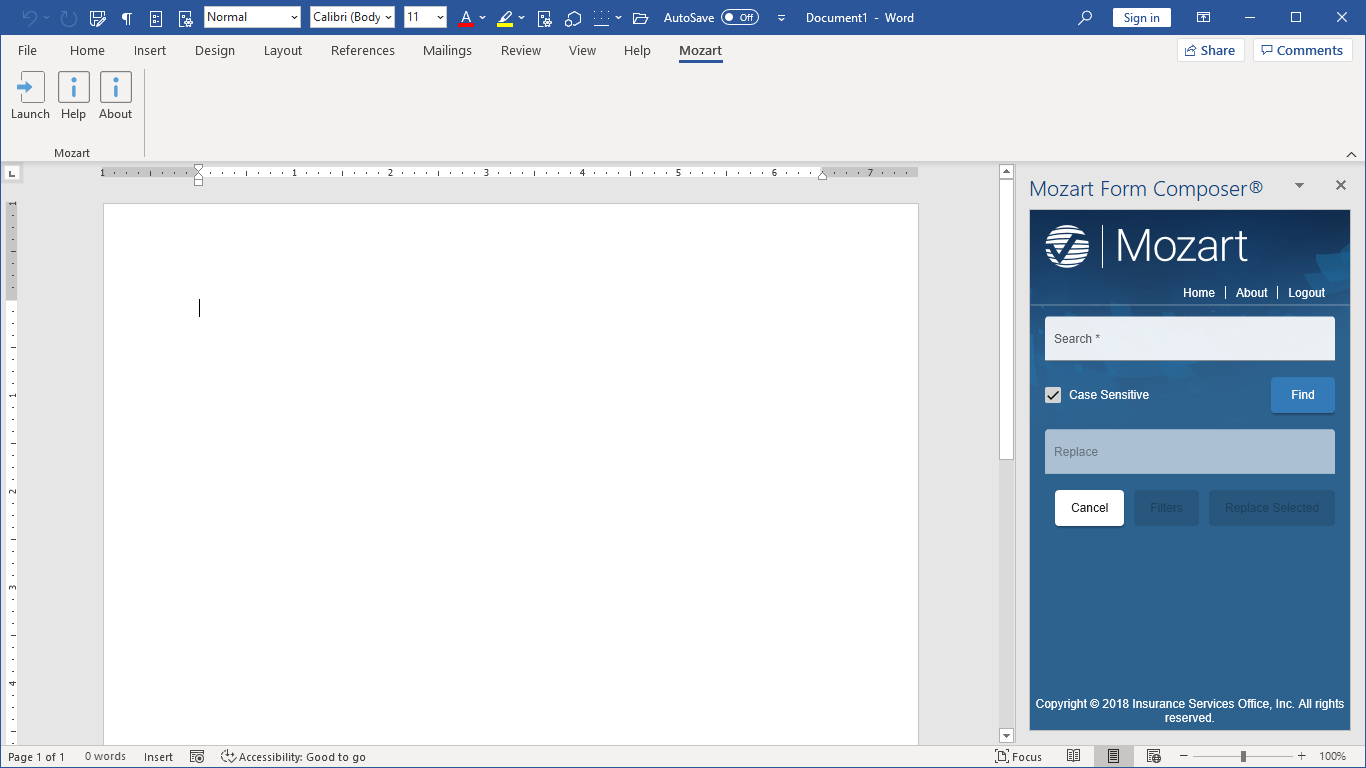Viewport: 1366px width, 768px height.
Task: Switch to the Design tab
Action: coord(215,50)
